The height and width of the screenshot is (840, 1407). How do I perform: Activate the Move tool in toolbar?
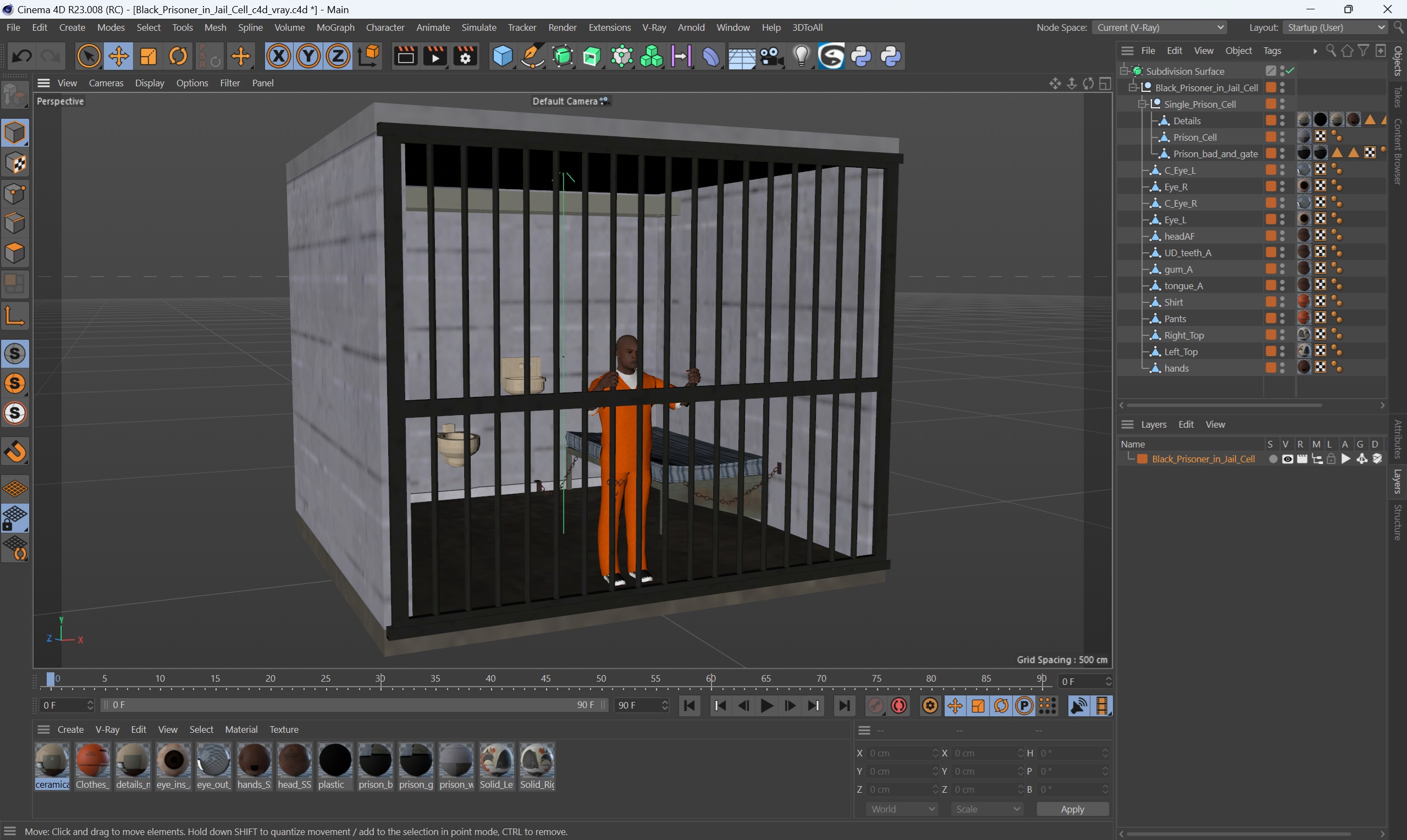(118, 56)
